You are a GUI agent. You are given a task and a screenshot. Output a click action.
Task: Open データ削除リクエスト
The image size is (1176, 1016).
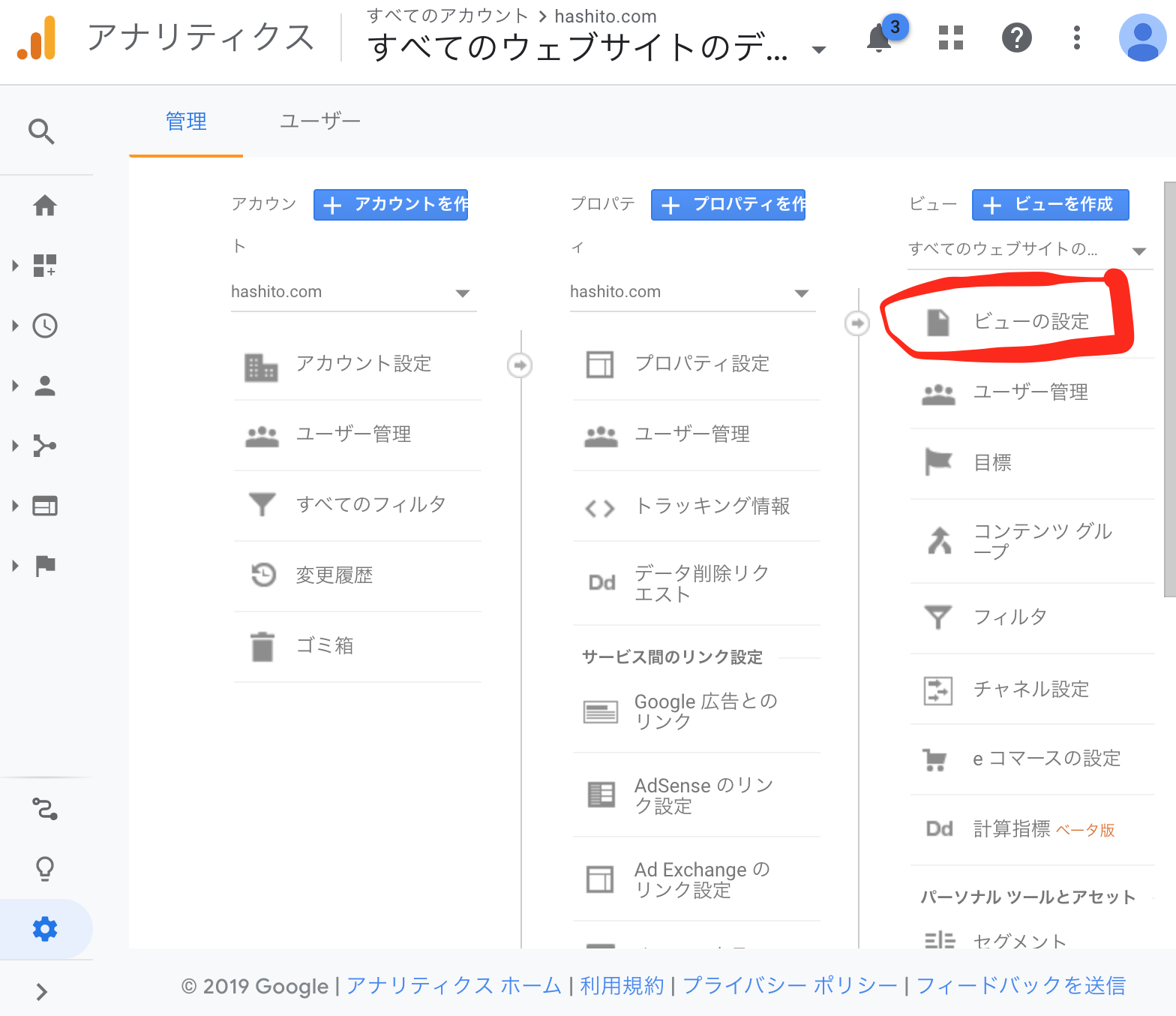coord(696,584)
